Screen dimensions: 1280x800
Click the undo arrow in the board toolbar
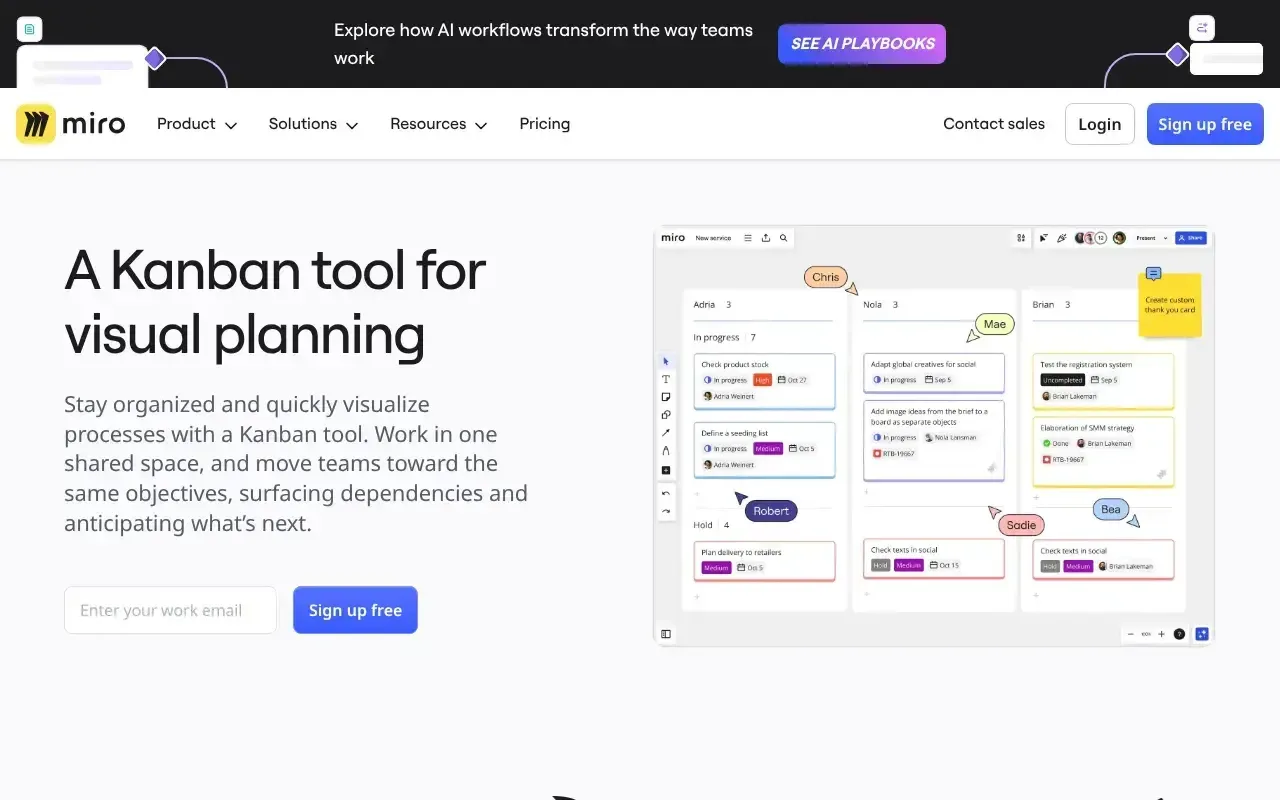pyautogui.click(x=666, y=493)
